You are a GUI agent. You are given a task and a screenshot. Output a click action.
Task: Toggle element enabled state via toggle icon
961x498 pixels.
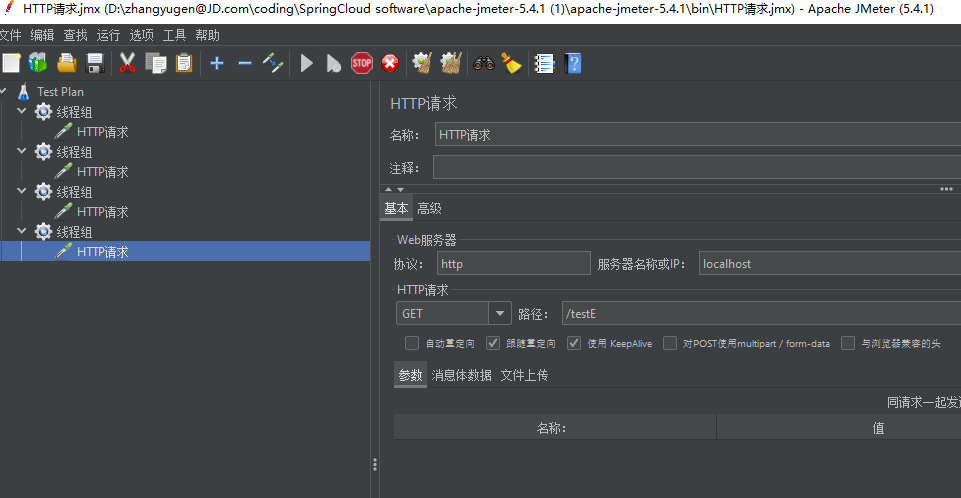click(273, 63)
